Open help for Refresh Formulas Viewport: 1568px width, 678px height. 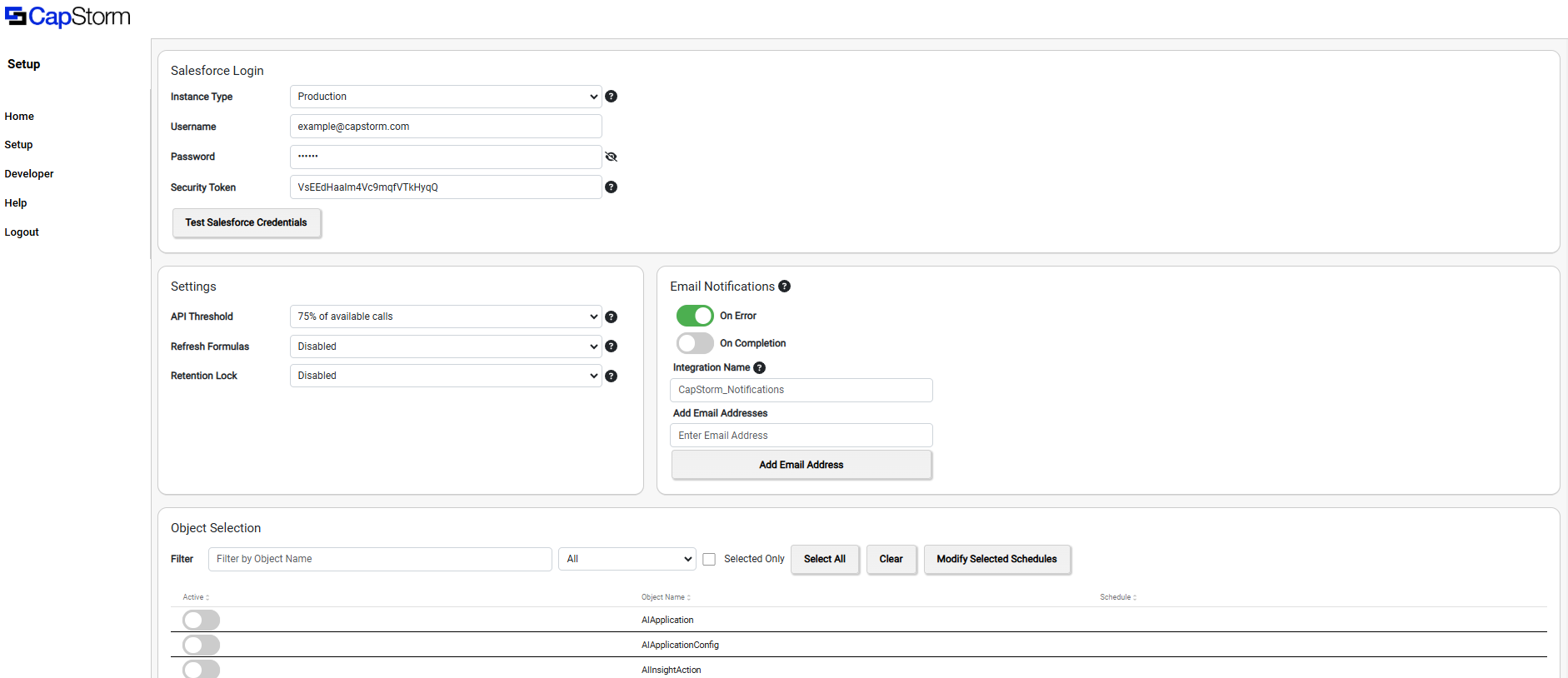[611, 346]
